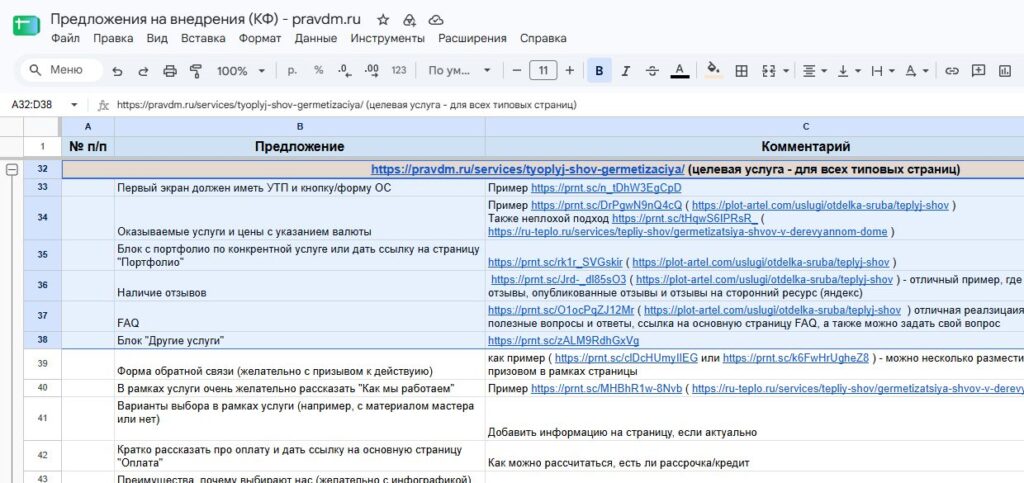Open the Справка menu
The image size is (1024, 483).
pos(543,39)
